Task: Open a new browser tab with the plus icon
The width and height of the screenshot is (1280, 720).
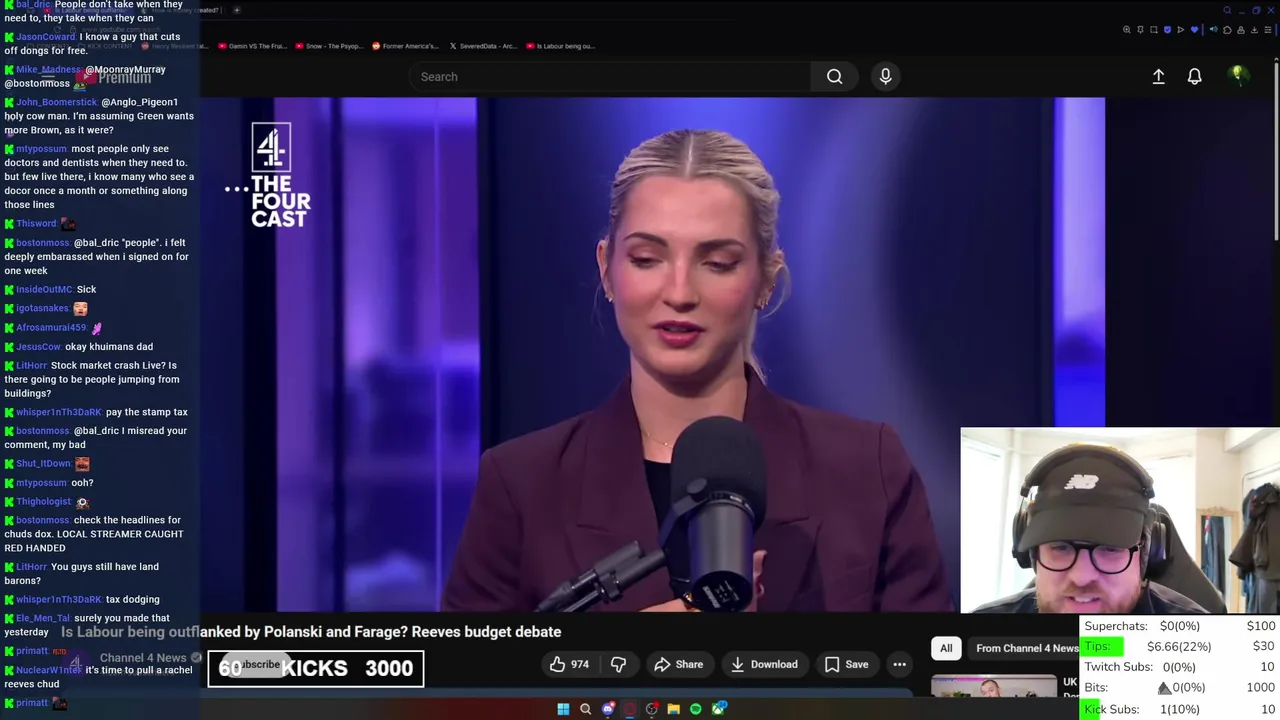Action: click(237, 10)
